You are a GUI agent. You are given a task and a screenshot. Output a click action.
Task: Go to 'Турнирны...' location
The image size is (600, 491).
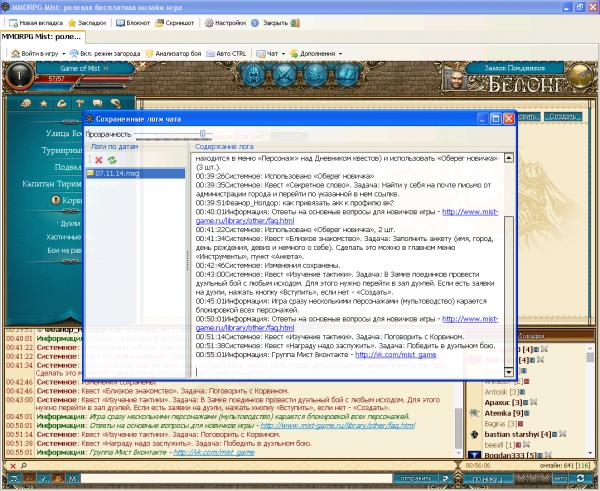(62, 150)
